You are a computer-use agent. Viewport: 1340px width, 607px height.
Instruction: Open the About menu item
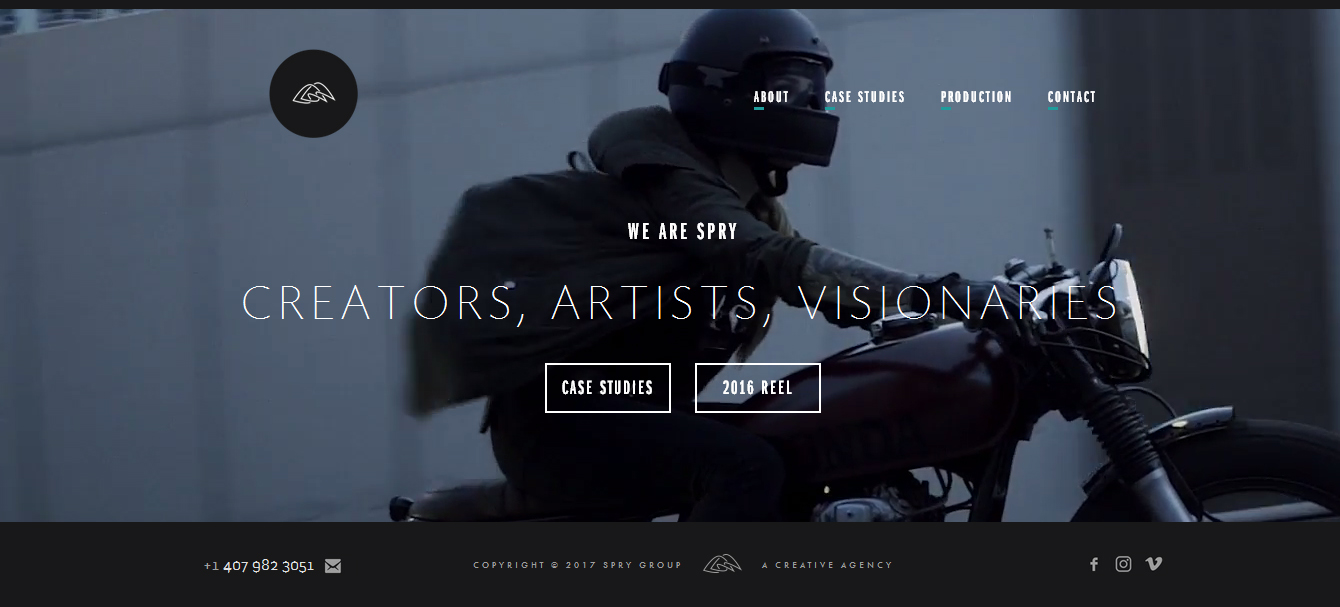point(771,97)
